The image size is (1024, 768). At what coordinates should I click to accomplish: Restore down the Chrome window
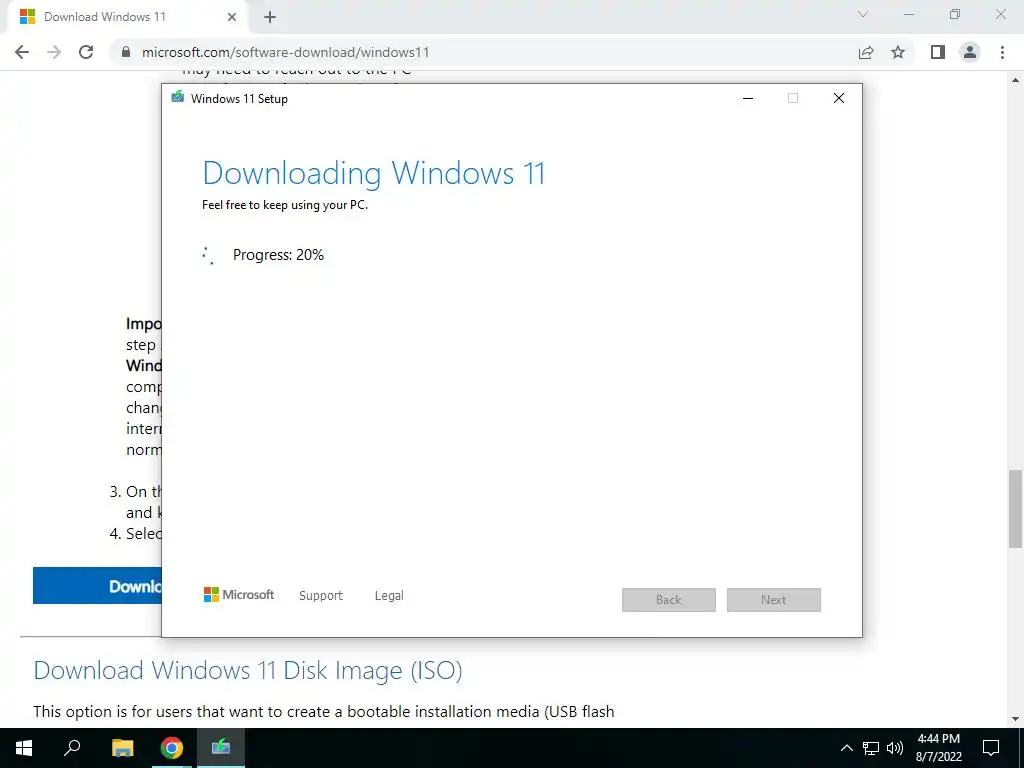pyautogui.click(x=955, y=14)
